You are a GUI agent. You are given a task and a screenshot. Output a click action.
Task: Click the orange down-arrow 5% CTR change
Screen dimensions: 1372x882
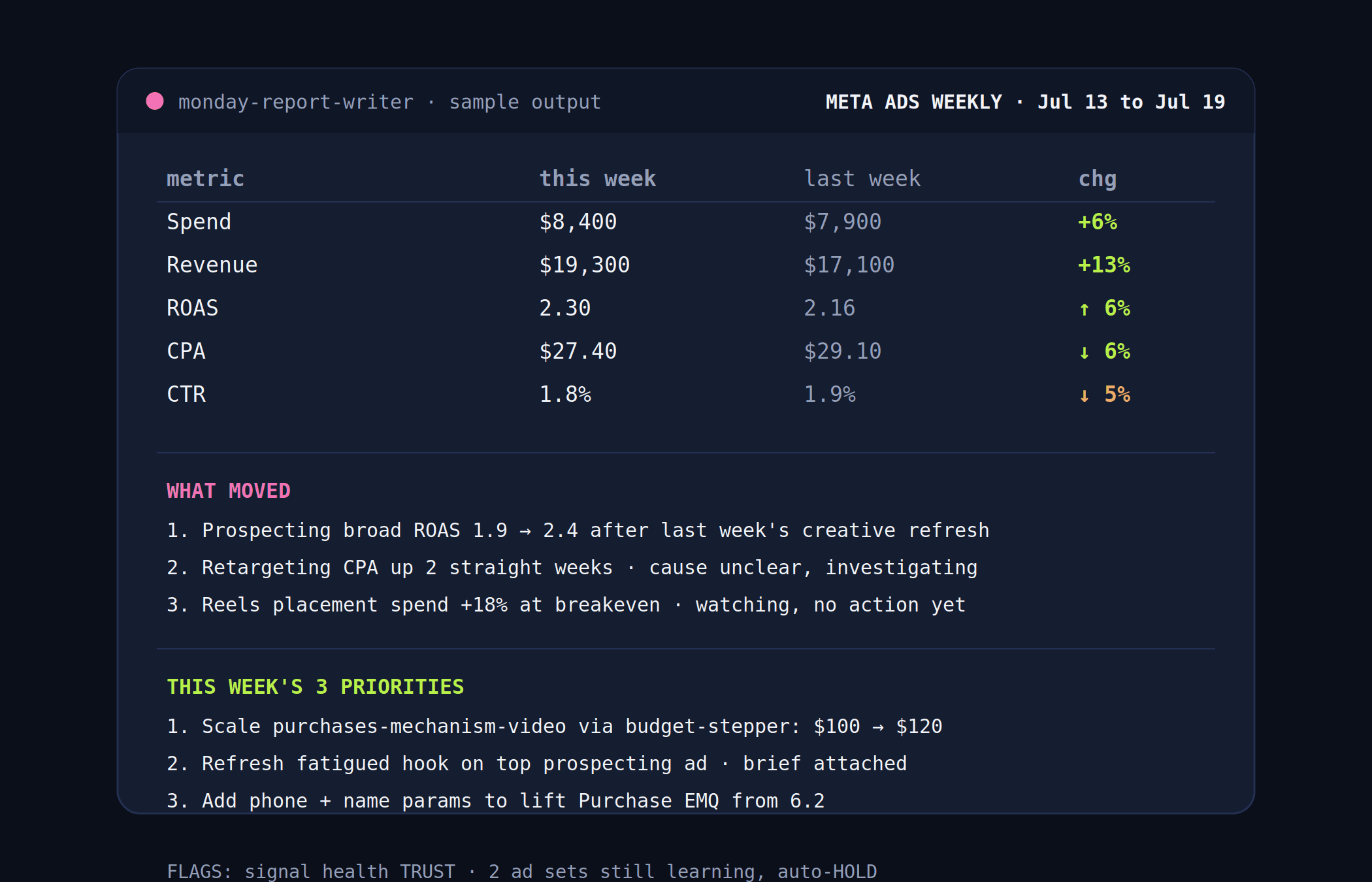click(x=1104, y=394)
